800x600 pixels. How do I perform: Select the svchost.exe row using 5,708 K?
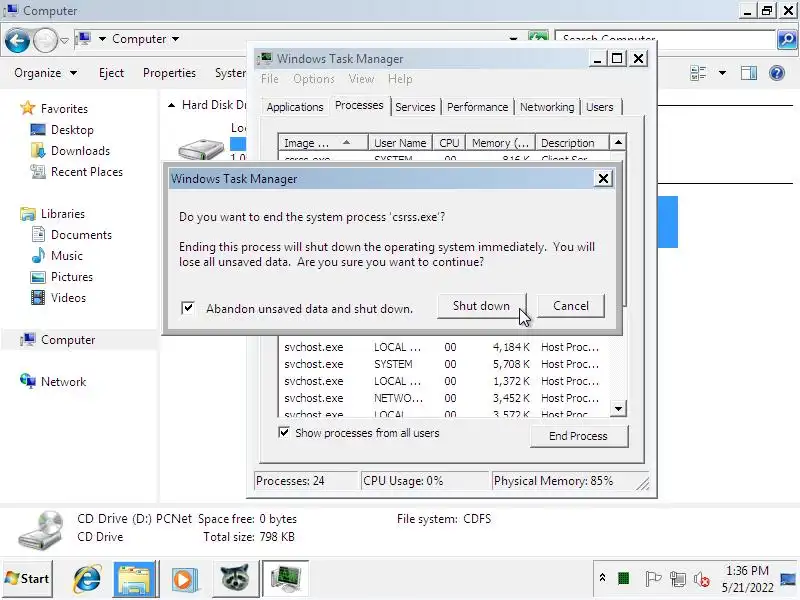(x=443, y=364)
